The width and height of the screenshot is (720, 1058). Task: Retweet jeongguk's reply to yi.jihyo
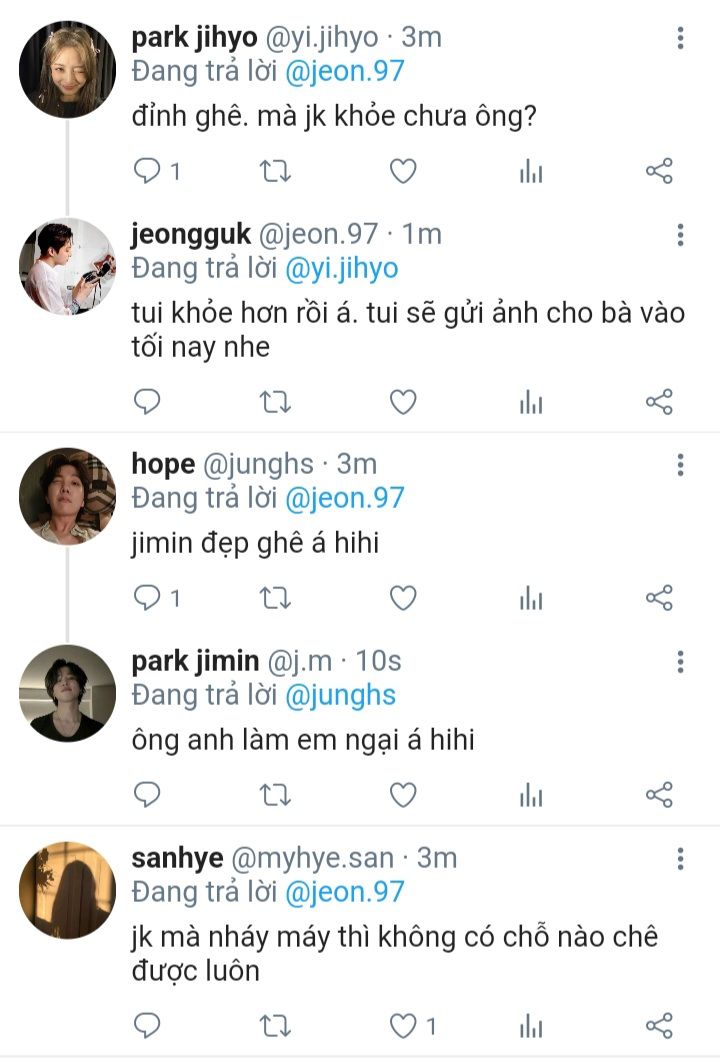pos(274,402)
